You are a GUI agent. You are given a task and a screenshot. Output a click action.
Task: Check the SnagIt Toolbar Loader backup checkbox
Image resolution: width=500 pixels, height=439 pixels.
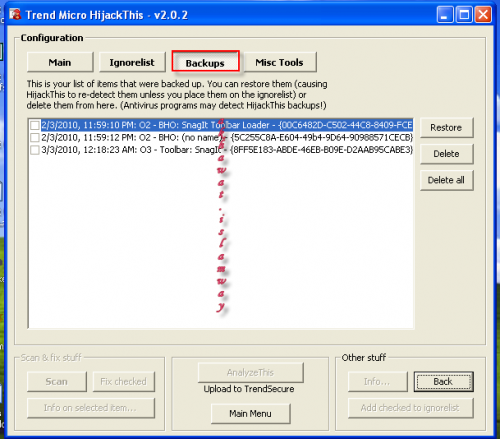click(x=35, y=125)
